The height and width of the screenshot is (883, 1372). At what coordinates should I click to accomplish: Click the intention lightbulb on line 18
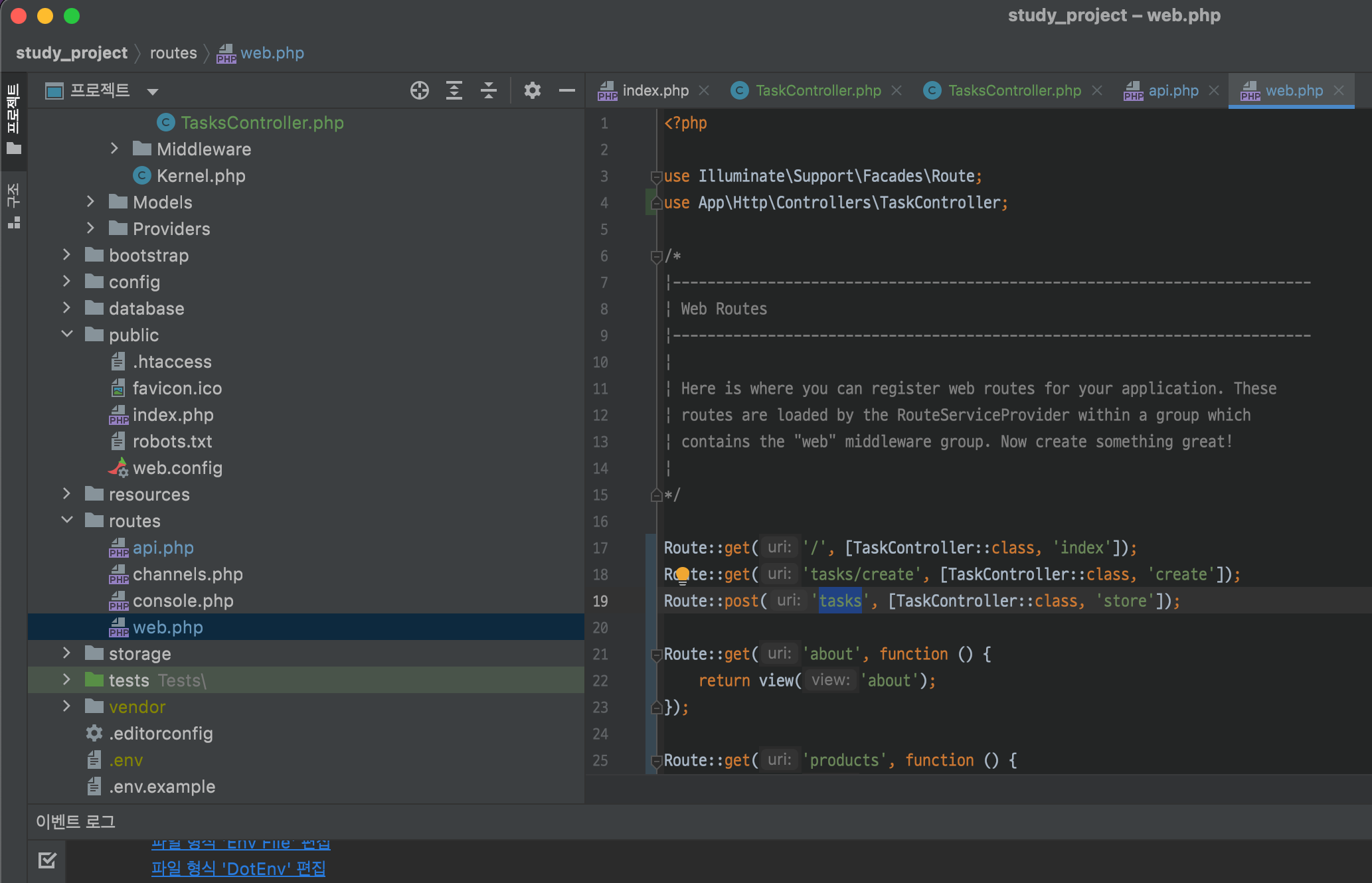(682, 575)
